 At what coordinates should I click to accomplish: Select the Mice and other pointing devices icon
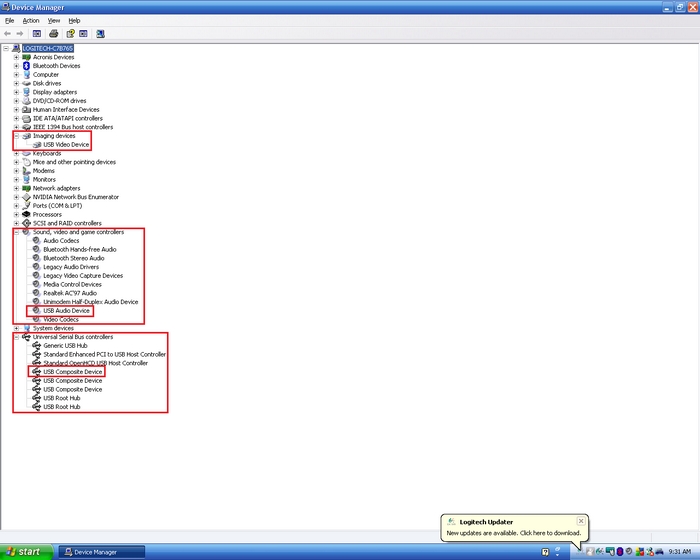(26, 162)
